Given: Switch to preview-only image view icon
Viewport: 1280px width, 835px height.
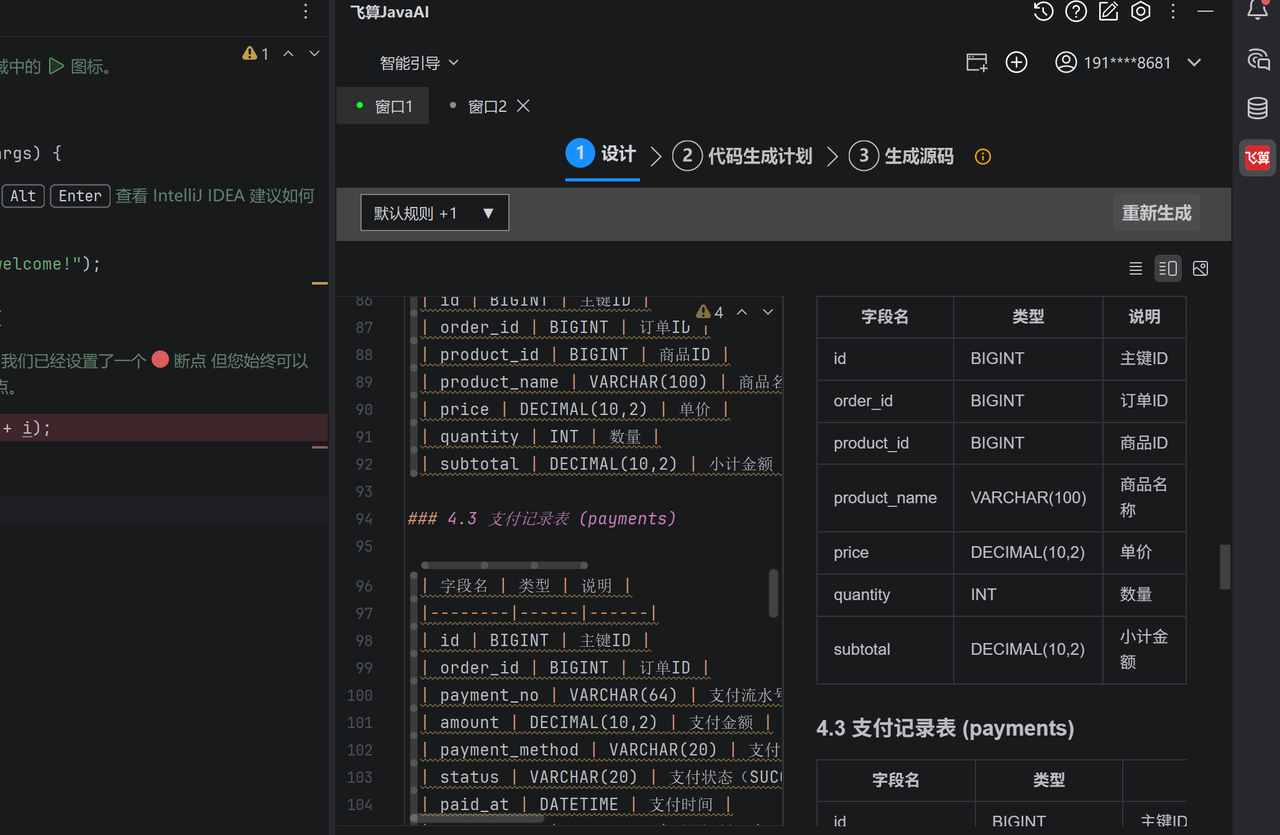Looking at the screenshot, I should click(1201, 268).
